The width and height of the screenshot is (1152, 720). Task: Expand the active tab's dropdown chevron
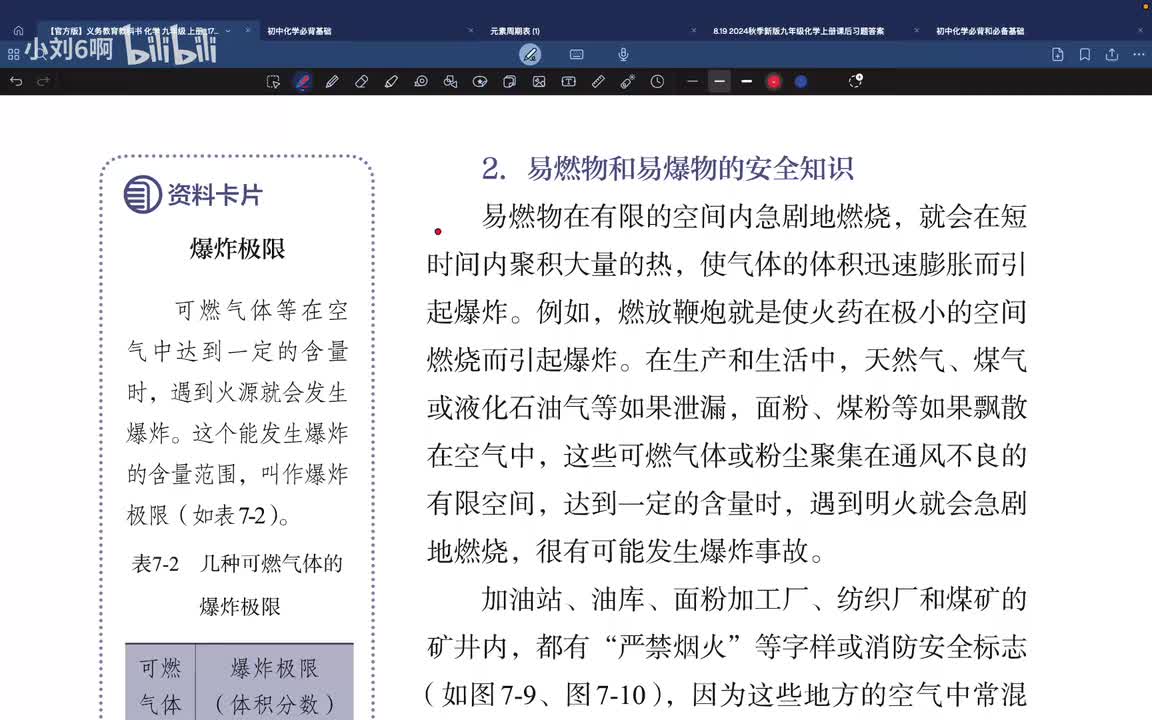tap(228, 31)
